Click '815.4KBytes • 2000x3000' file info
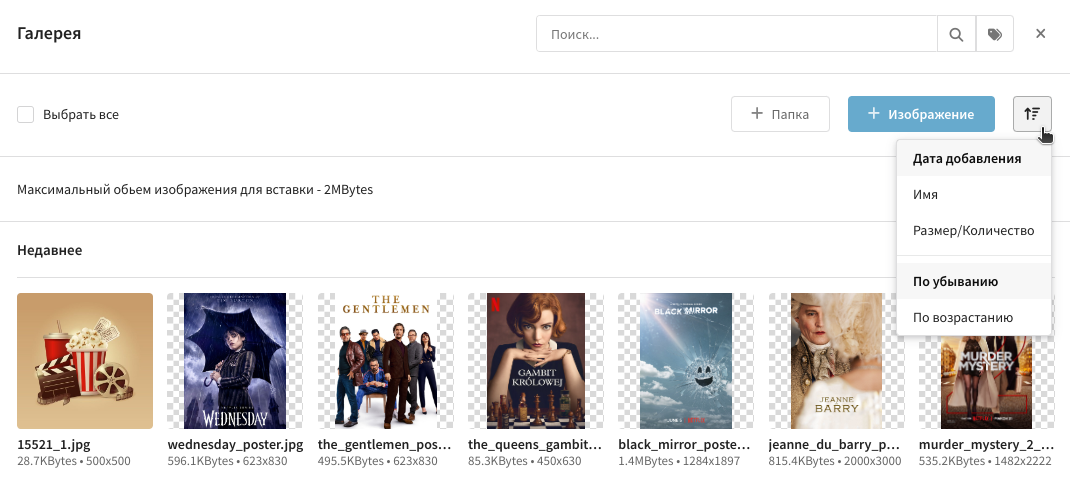Image resolution: width=1070 pixels, height=485 pixels. coord(835,461)
